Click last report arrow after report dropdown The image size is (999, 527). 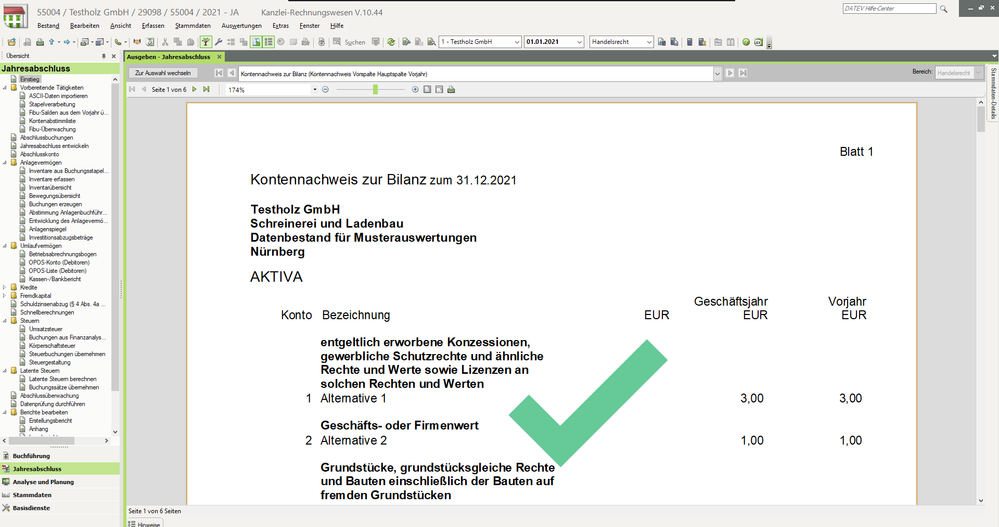tap(742, 73)
